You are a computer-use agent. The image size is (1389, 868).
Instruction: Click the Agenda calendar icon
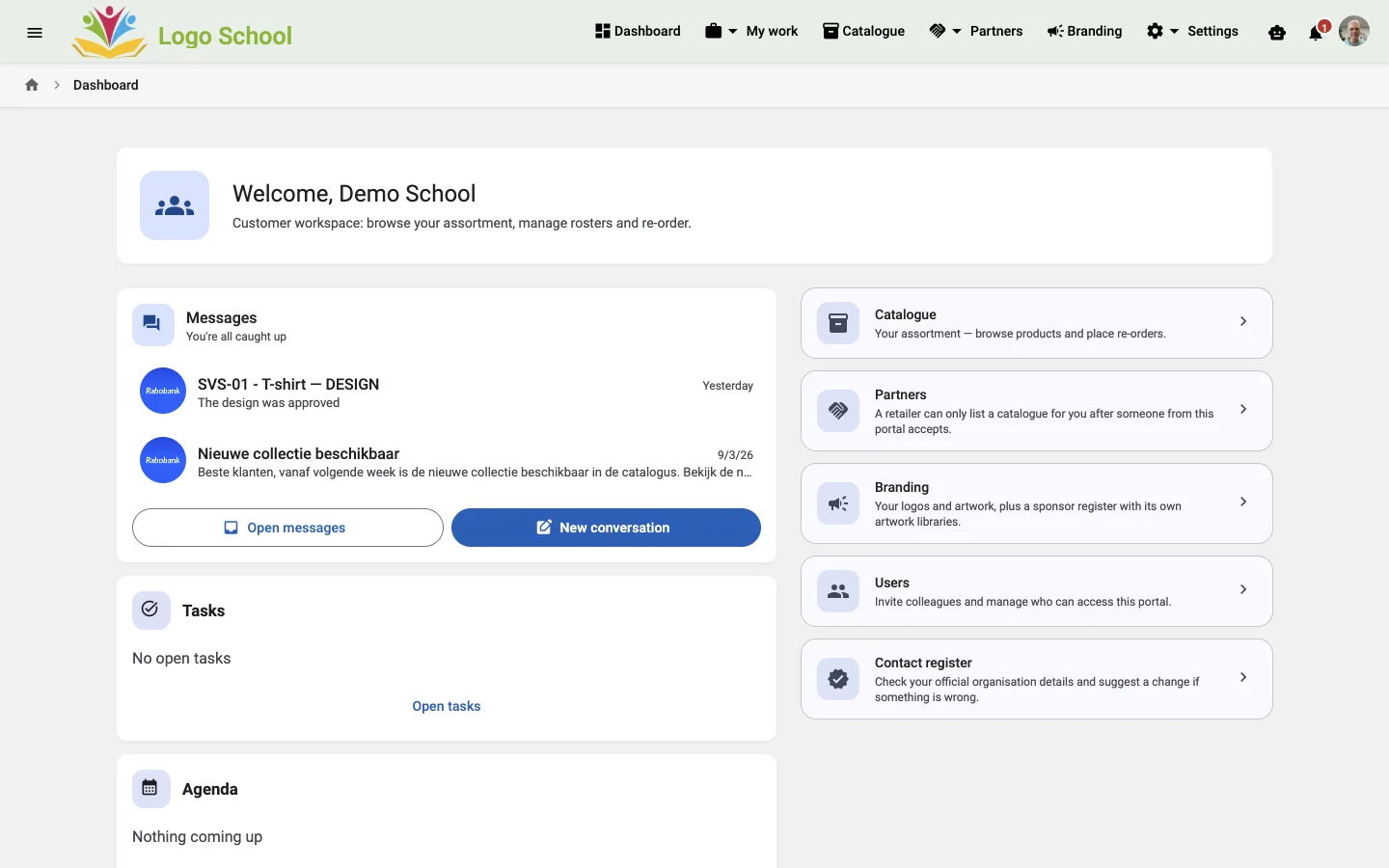pos(150,789)
